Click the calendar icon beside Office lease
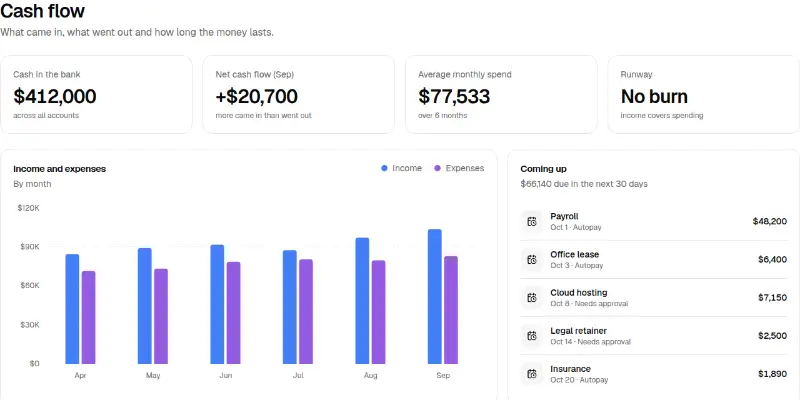The width and height of the screenshot is (800, 400). click(532, 260)
